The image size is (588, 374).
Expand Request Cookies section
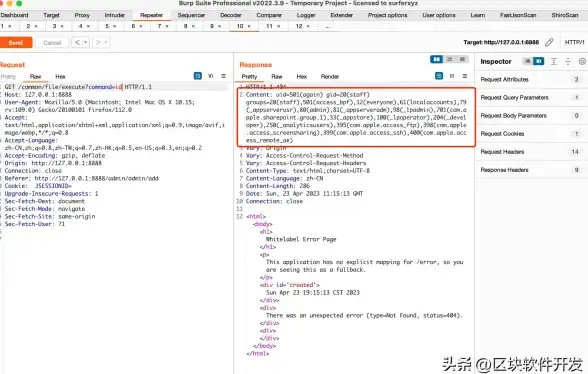[532, 134]
